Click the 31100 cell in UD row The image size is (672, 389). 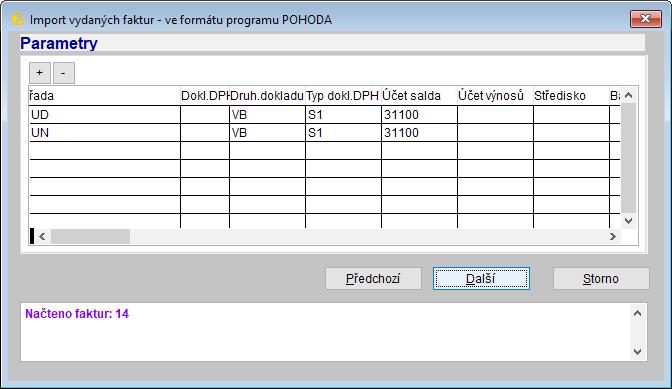pyautogui.click(x=419, y=115)
